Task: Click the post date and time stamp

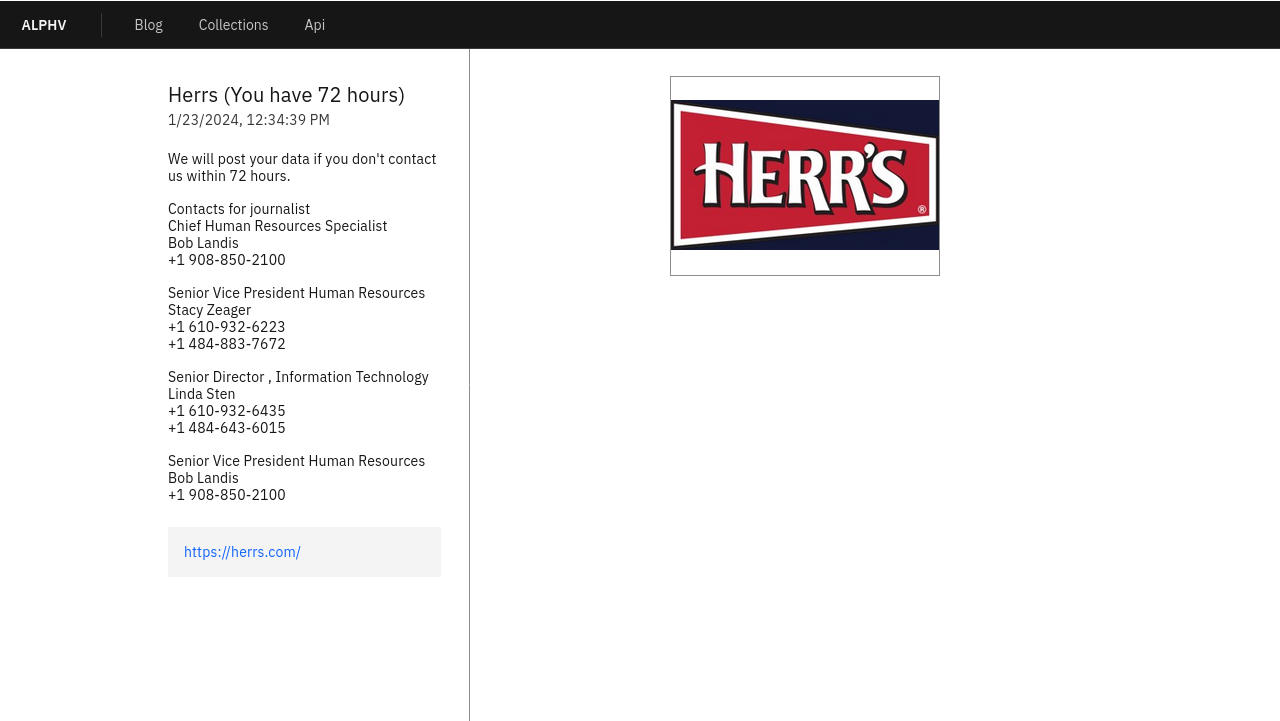Action: point(248,120)
